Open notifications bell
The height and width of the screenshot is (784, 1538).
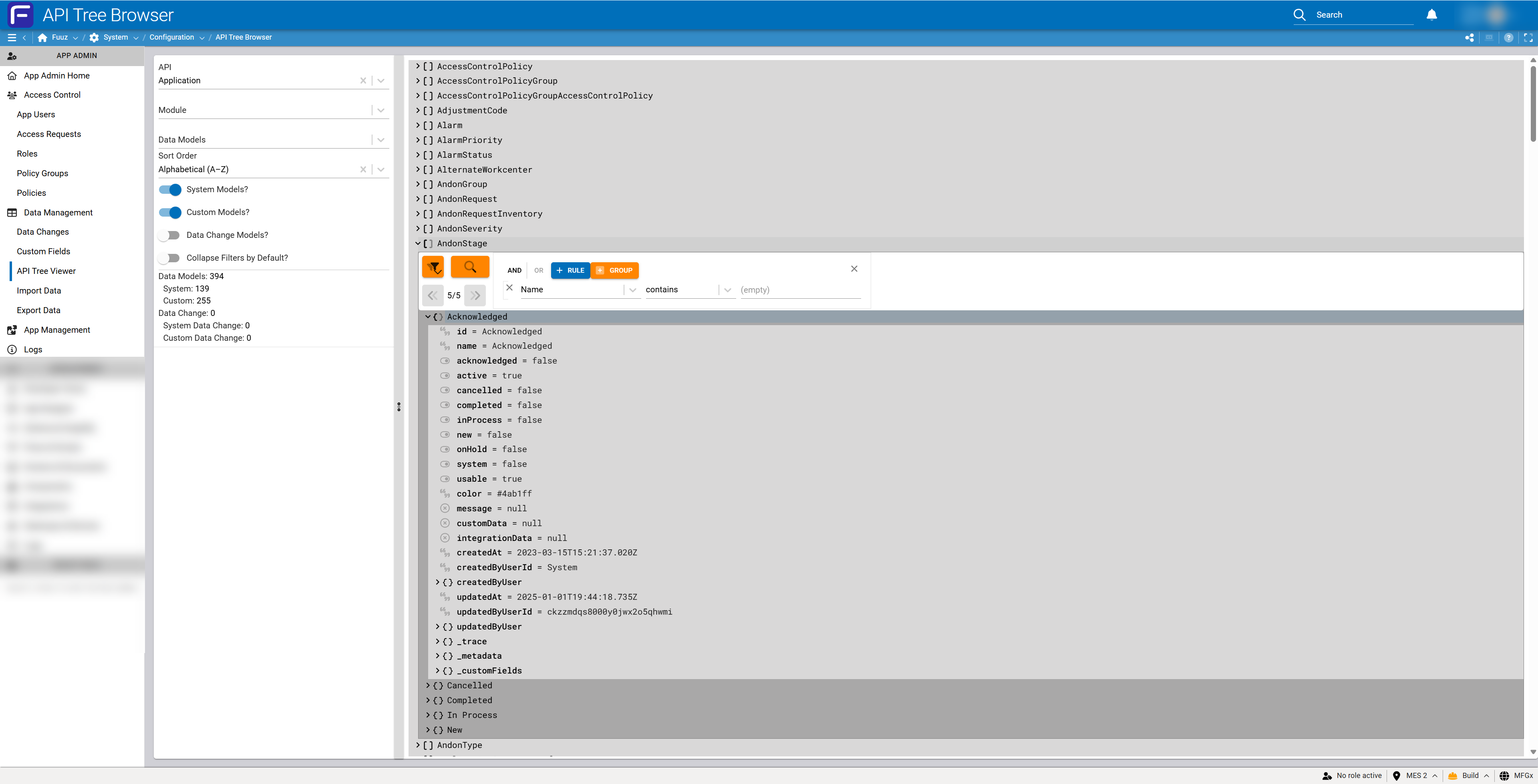point(1432,15)
